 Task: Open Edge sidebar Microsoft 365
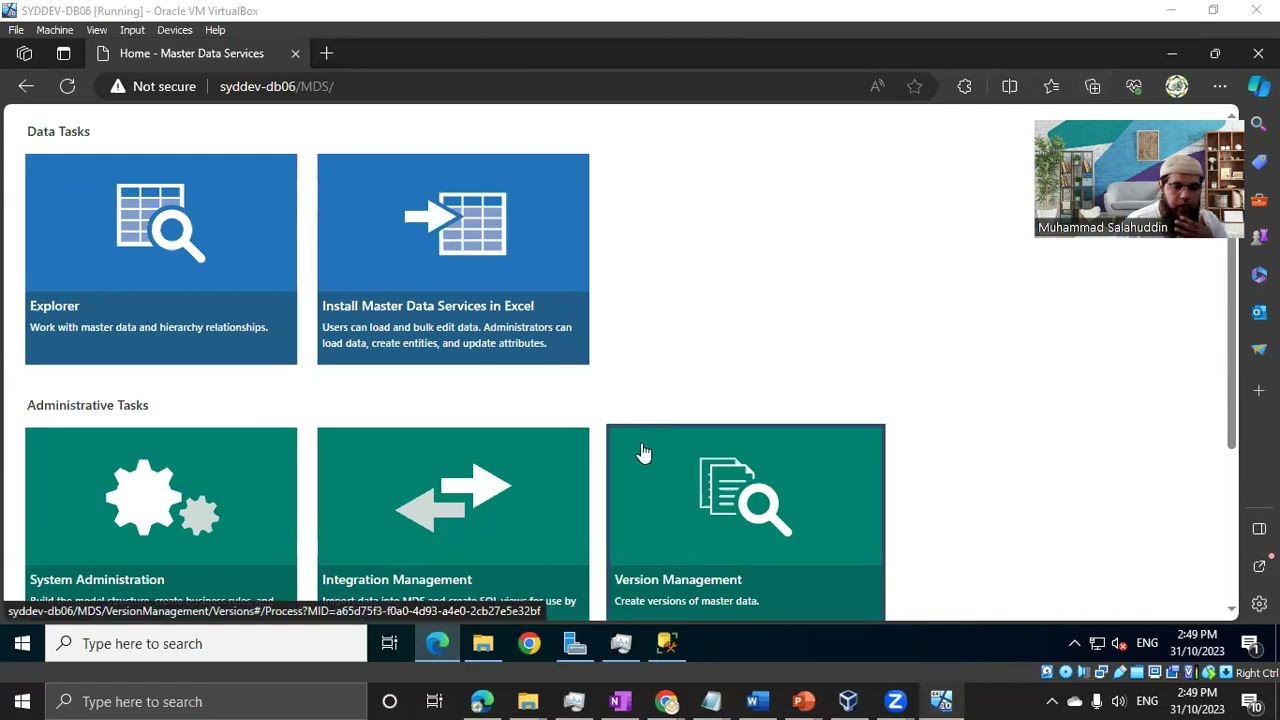(1259, 275)
